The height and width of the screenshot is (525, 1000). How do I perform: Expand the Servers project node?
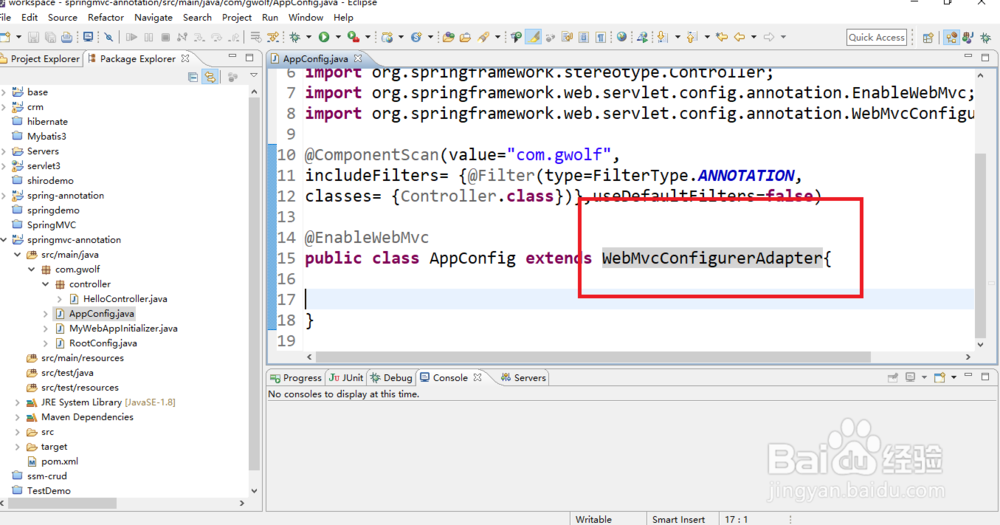(4, 151)
